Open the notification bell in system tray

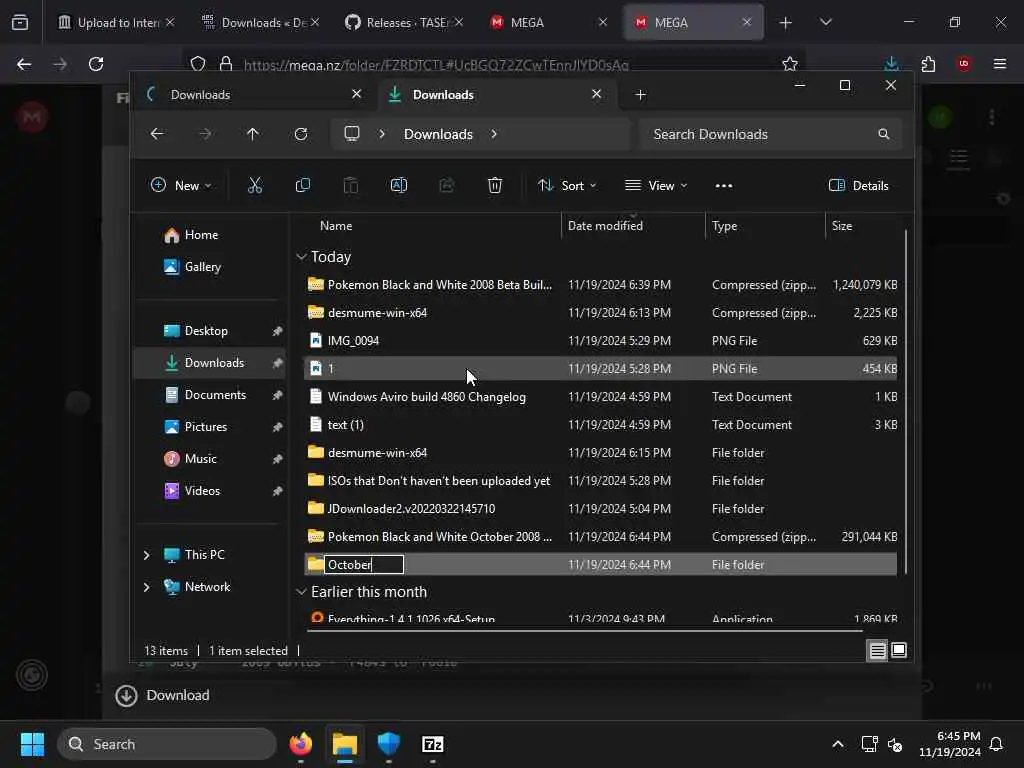(996, 744)
